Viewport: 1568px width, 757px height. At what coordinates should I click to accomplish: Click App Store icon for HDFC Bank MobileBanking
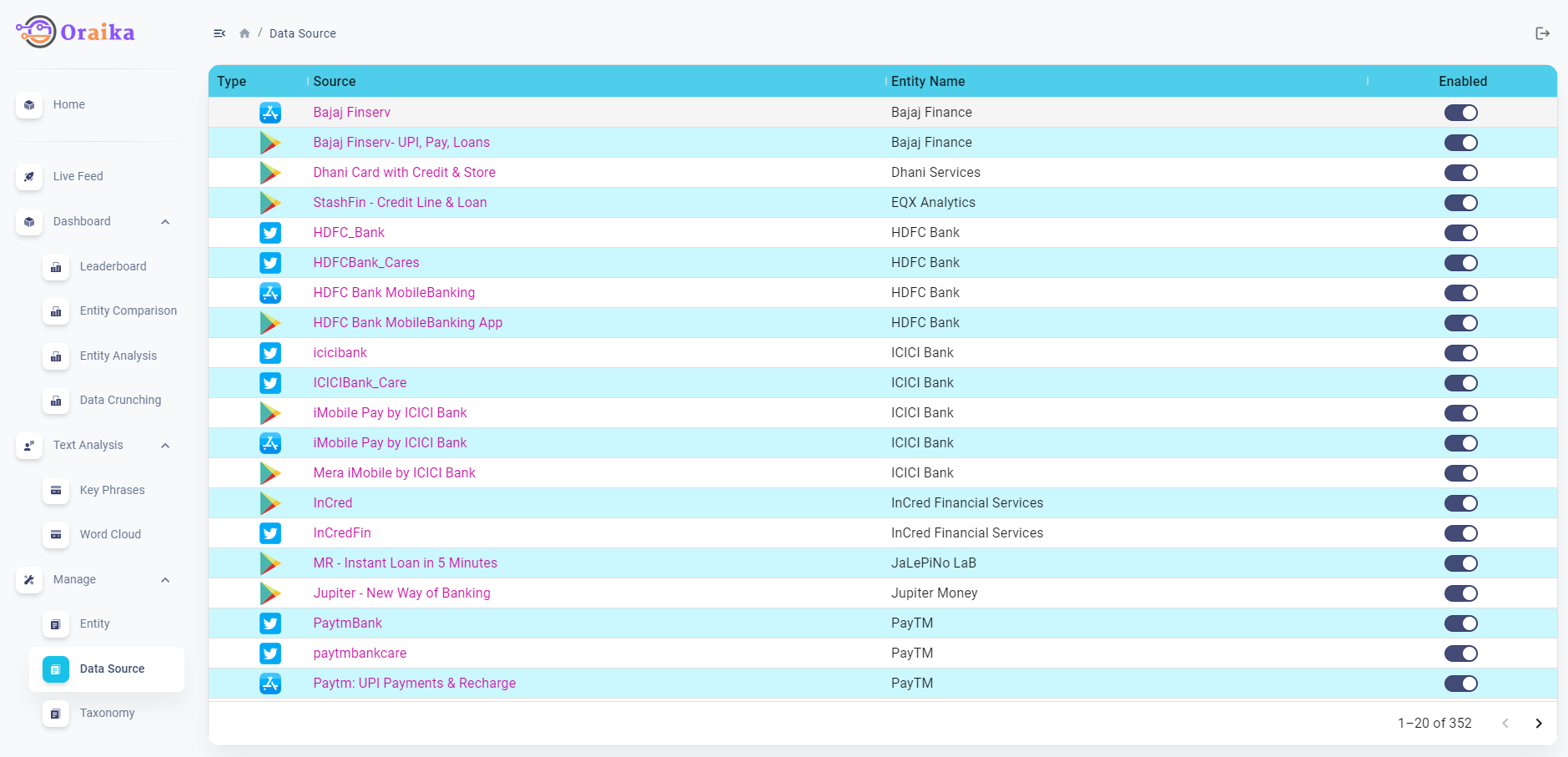coord(270,293)
